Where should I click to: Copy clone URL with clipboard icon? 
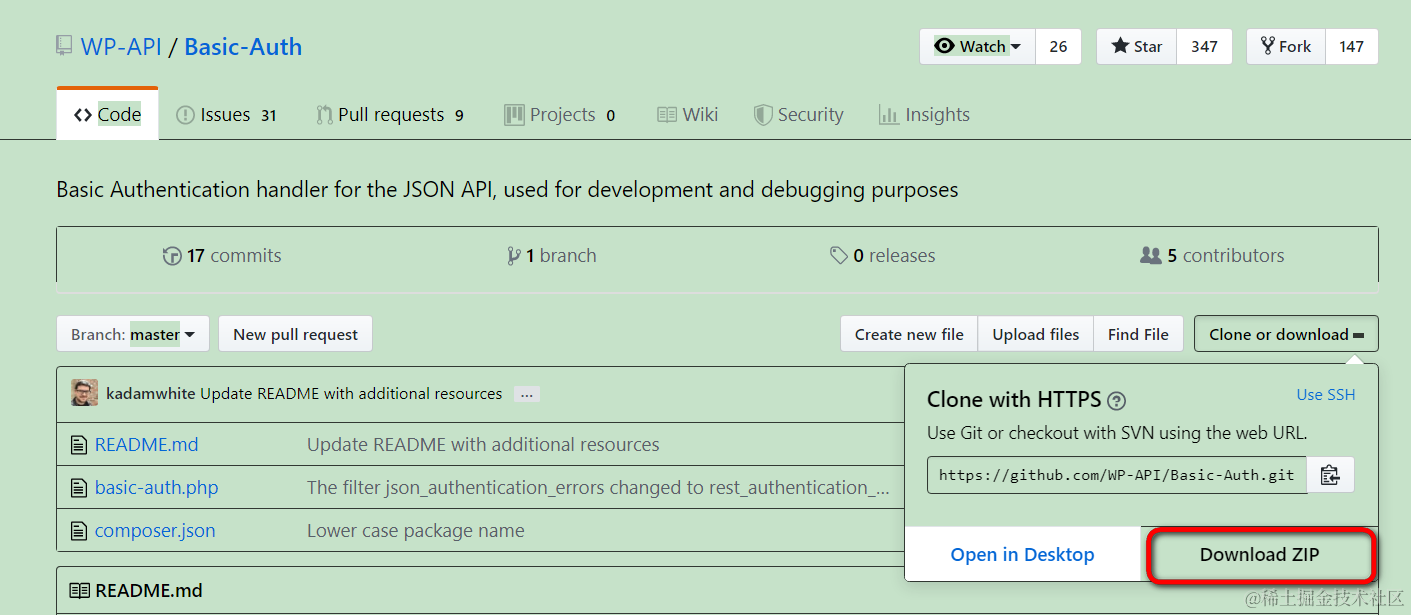click(1330, 475)
